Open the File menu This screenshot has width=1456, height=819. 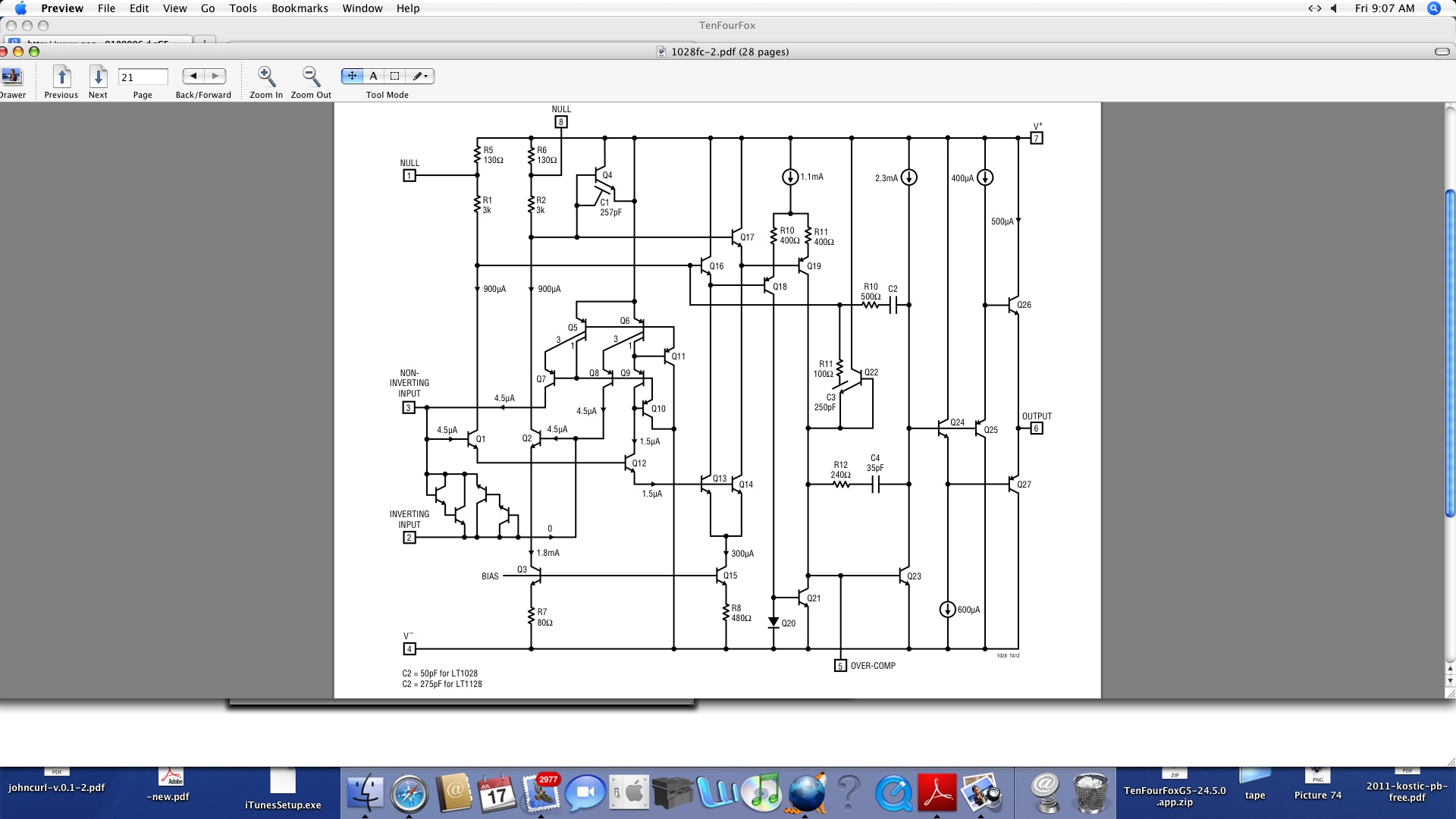(107, 8)
